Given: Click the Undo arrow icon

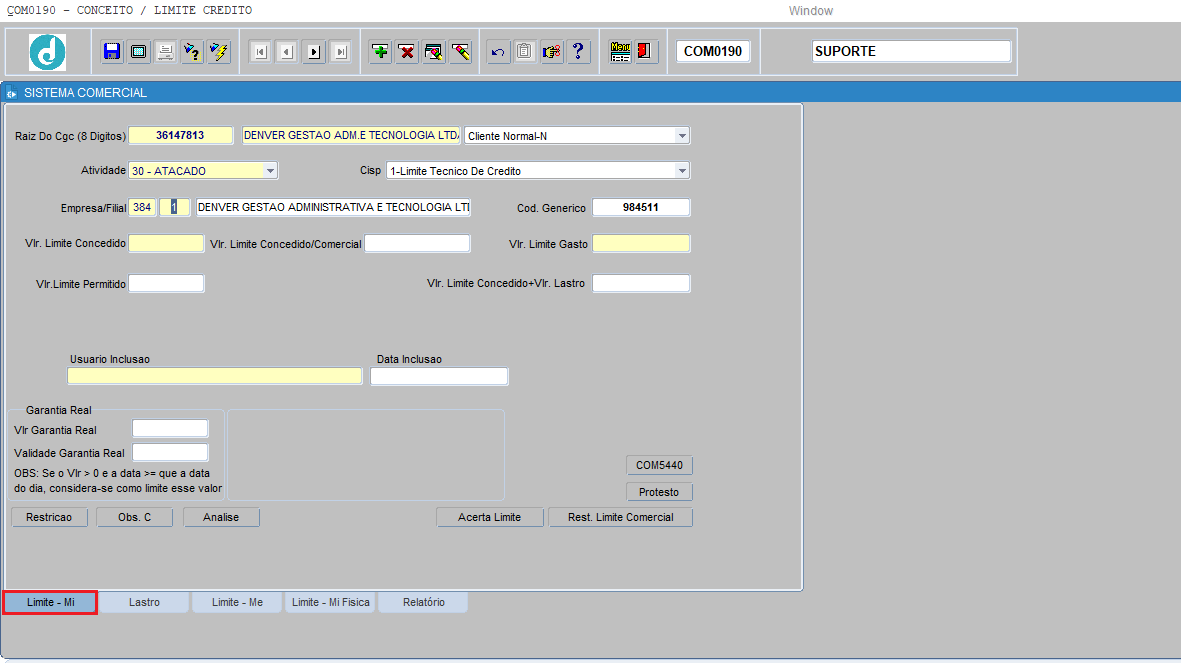Looking at the screenshot, I should (x=498, y=51).
